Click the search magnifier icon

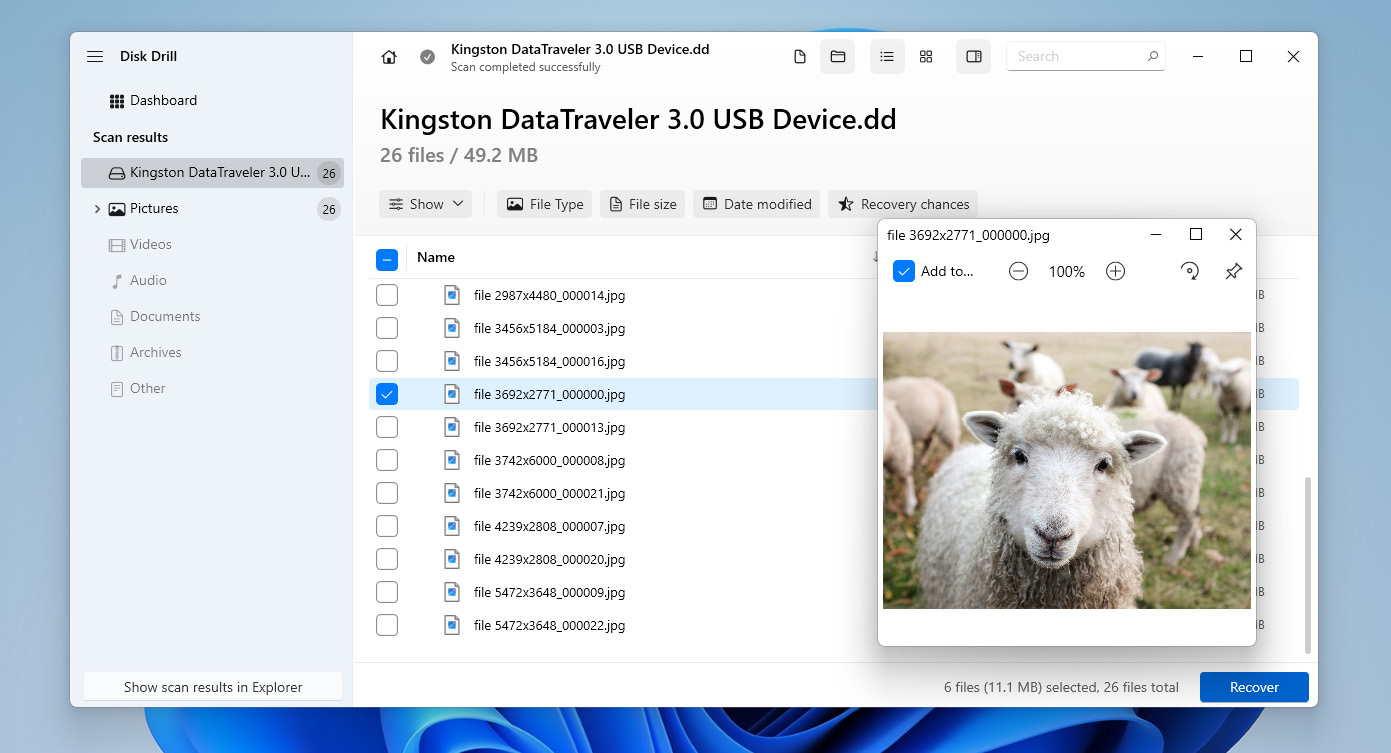coord(1153,57)
